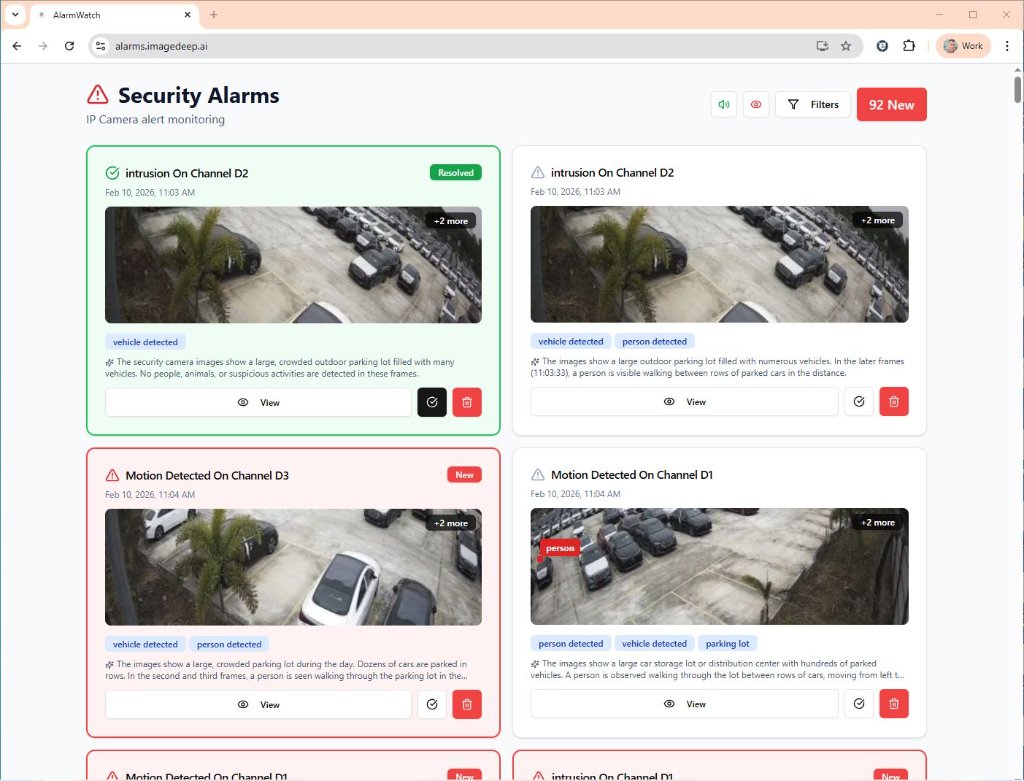1024x781 pixels.
Task: Open resolved intrusion D2 camera thumbnail
Action: (293, 265)
